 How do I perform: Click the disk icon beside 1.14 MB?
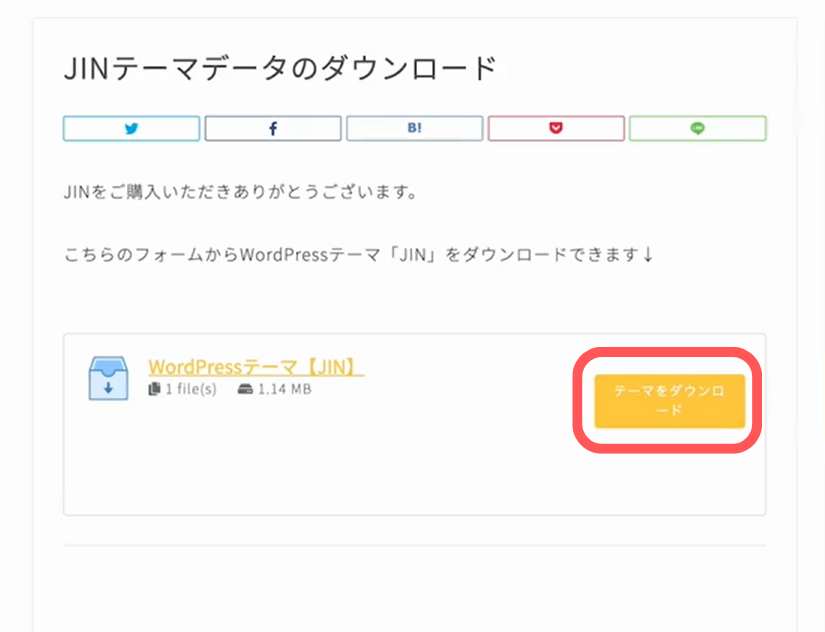click(245, 389)
